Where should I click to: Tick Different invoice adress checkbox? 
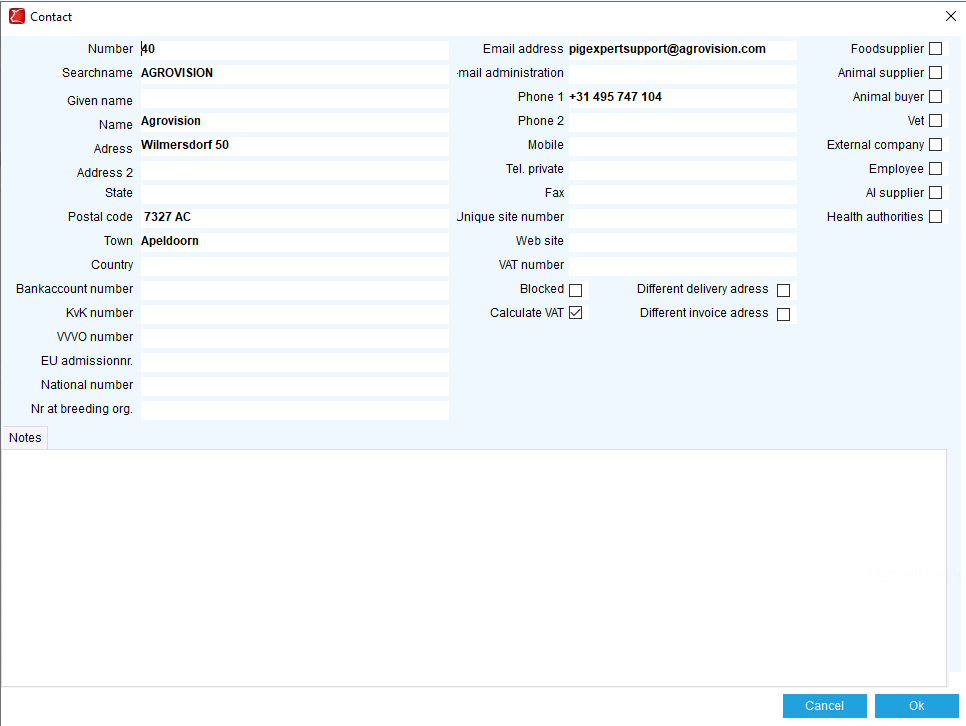click(x=783, y=314)
